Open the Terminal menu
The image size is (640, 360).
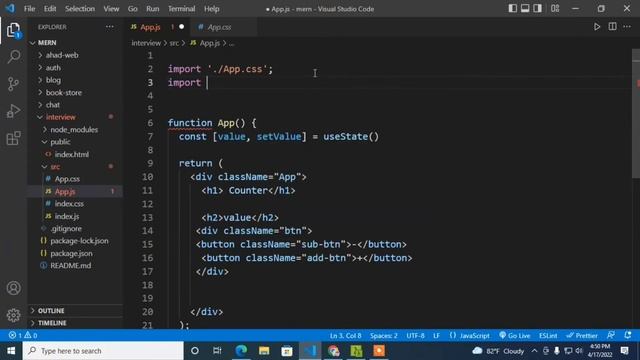[x=182, y=9]
